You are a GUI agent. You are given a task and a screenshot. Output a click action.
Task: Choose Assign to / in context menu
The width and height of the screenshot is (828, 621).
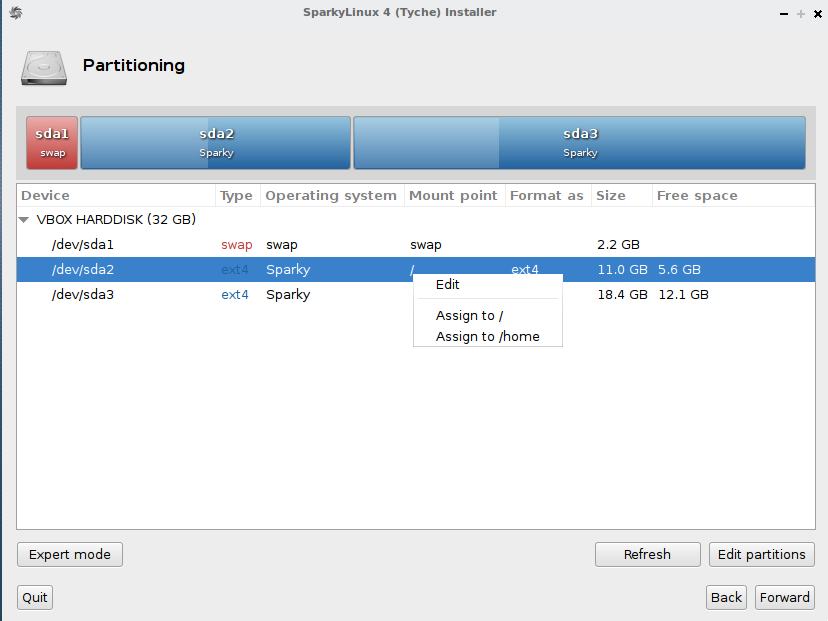(x=487, y=315)
